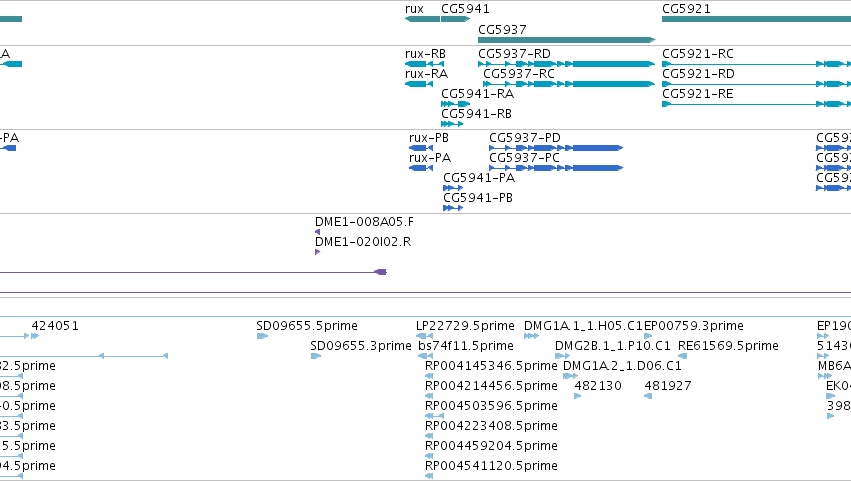Image resolution: width=851 pixels, height=481 pixels.
Task: Click the DMG1A.1_1.H05.C1 label
Action: (x=583, y=326)
